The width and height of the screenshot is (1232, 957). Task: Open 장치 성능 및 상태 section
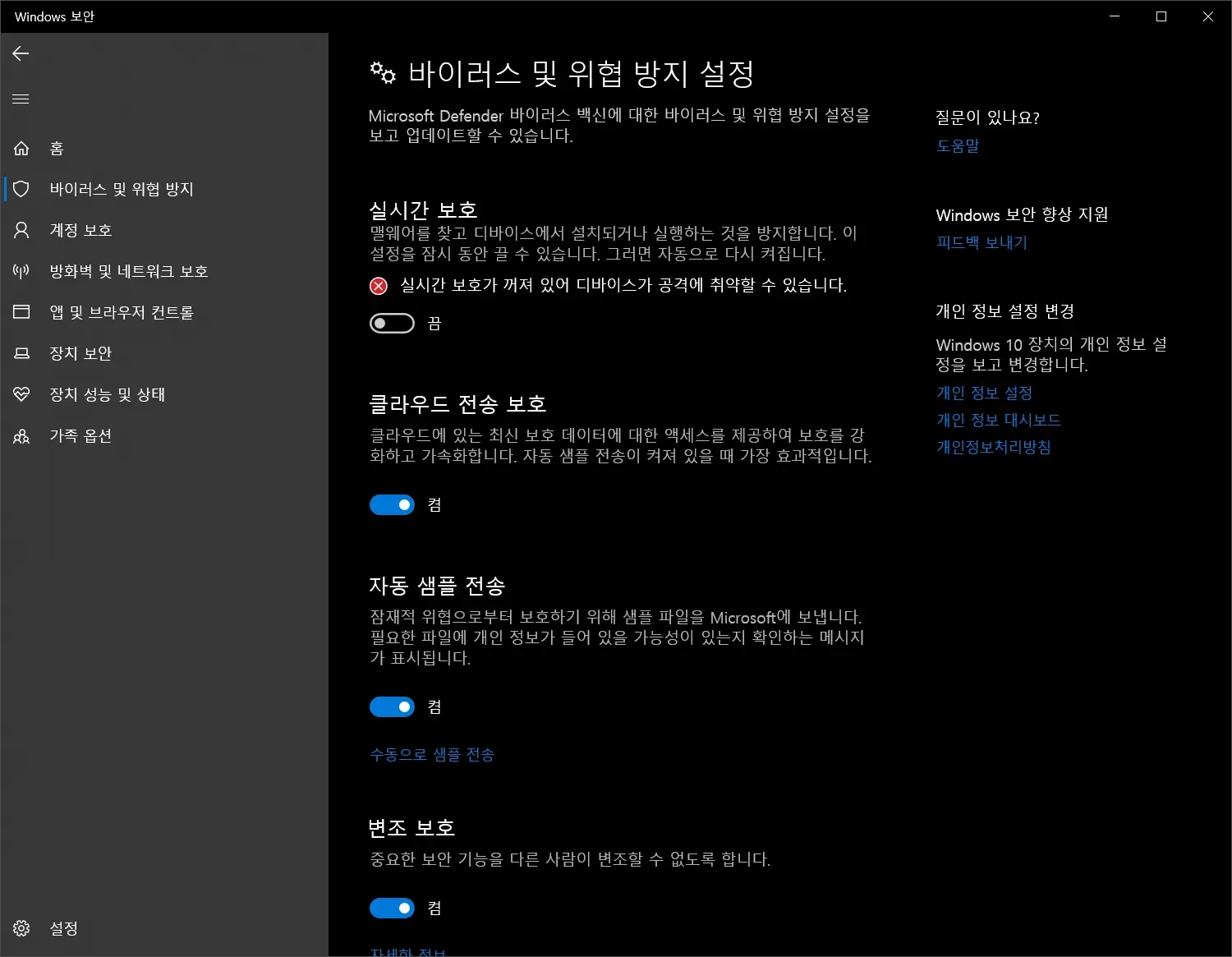(164, 394)
